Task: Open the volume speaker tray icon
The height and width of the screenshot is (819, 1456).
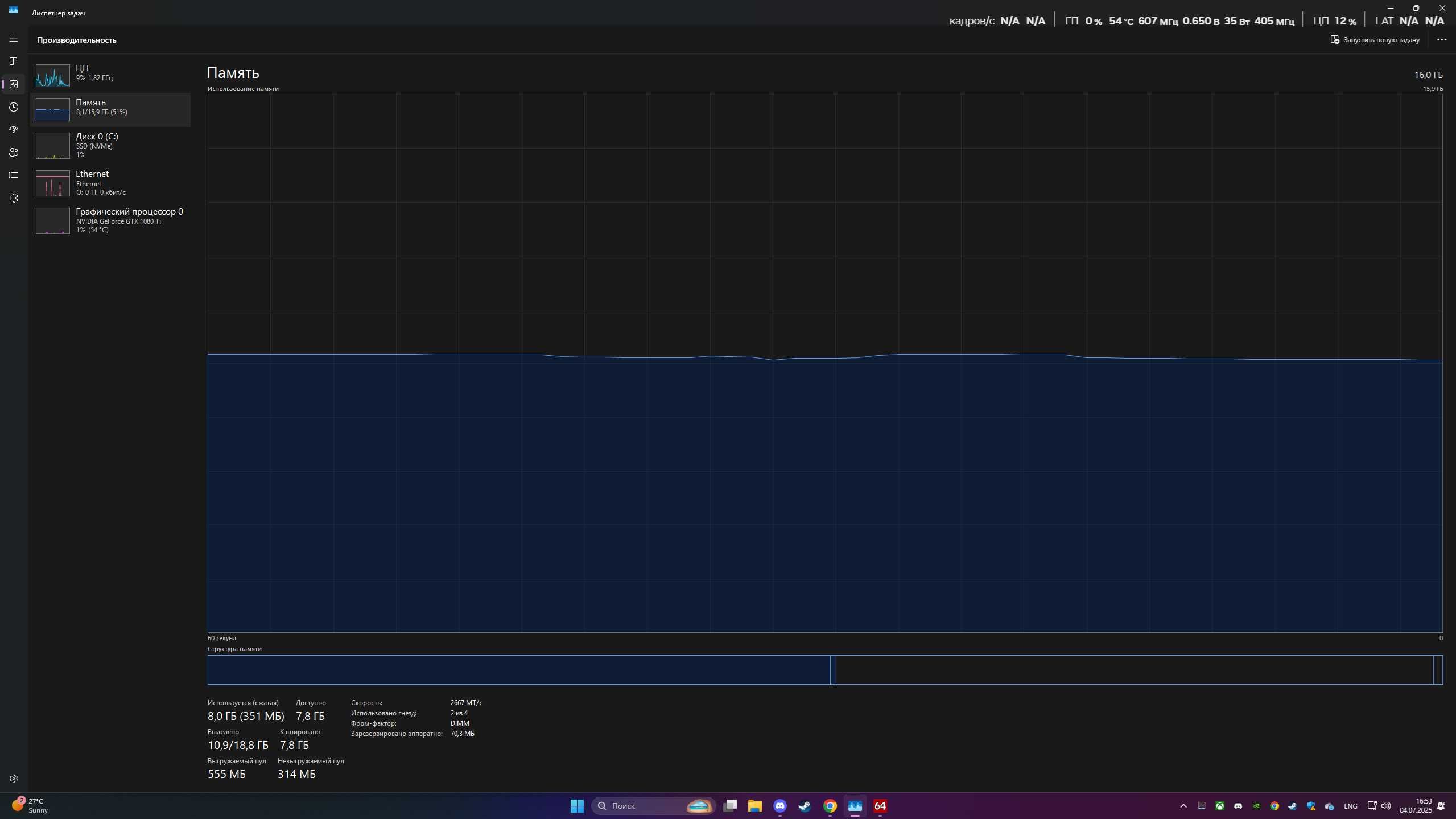Action: coord(1386,806)
